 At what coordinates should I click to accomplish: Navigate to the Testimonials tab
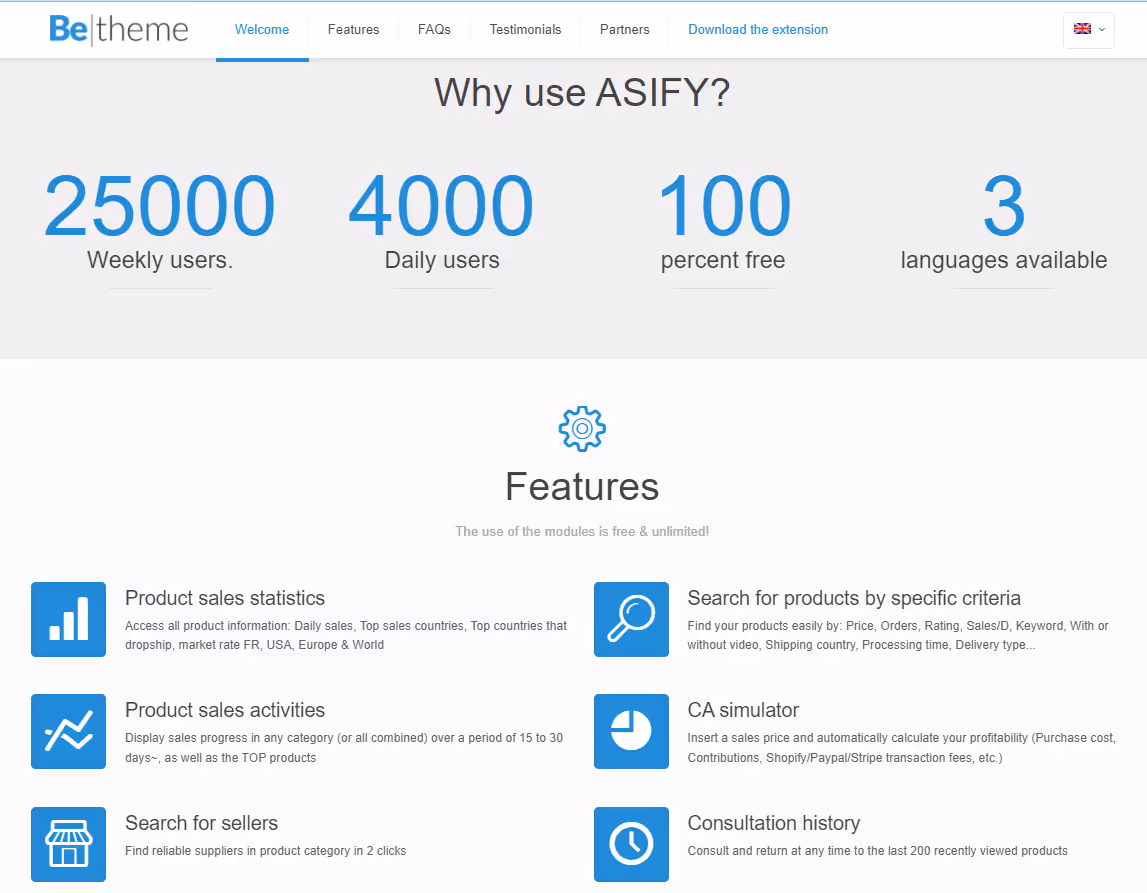pos(525,30)
